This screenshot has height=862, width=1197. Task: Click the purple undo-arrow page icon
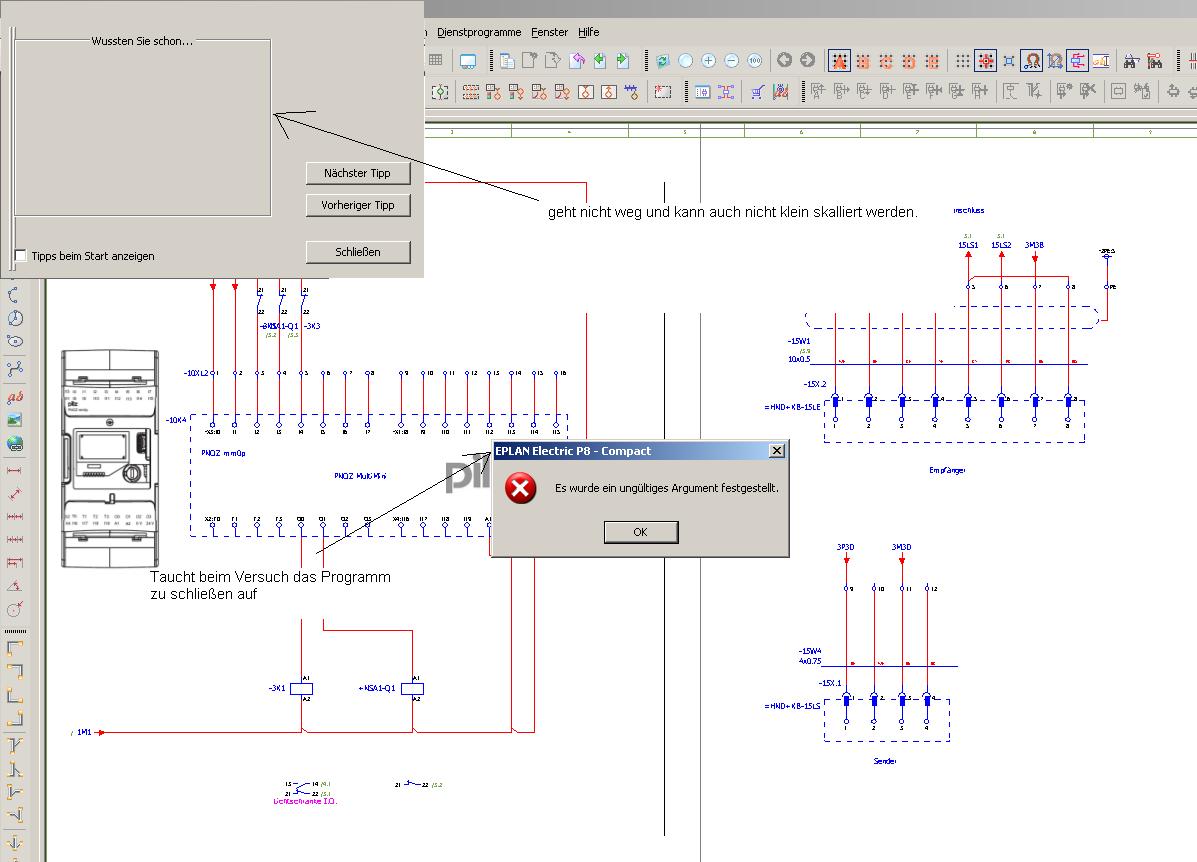point(577,60)
